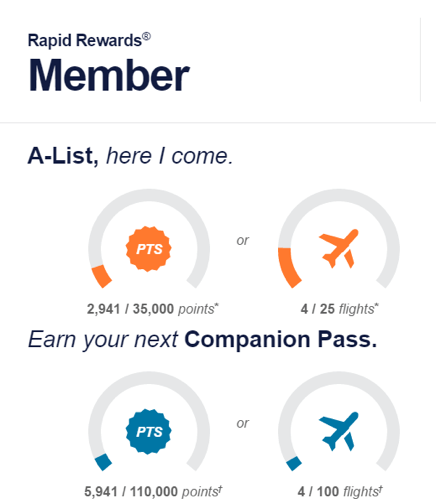Click the 5,941 / 110,000 points label
The height and width of the screenshot is (504, 436).
pos(153,492)
